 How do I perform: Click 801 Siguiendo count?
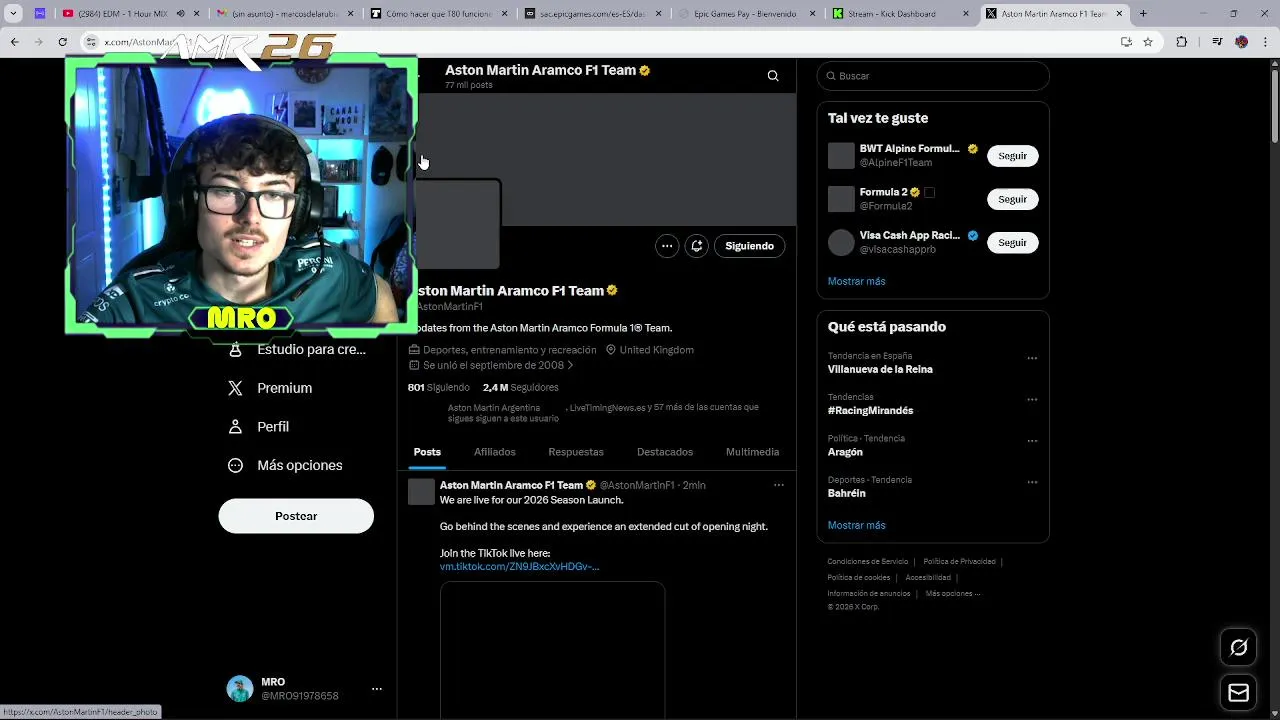438,387
